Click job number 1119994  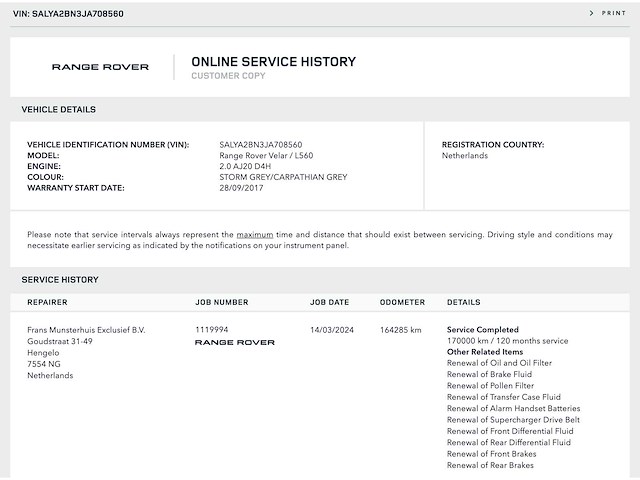(x=212, y=329)
